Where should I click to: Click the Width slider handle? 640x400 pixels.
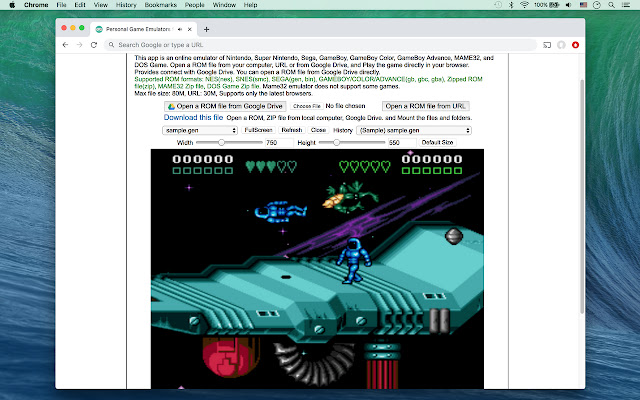[221, 142]
